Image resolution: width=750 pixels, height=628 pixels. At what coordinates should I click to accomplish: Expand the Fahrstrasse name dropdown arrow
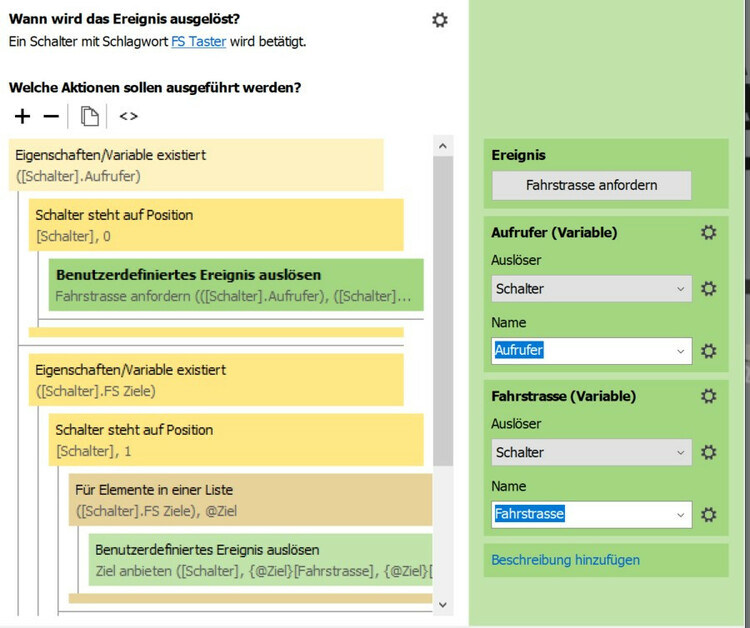[681, 515]
